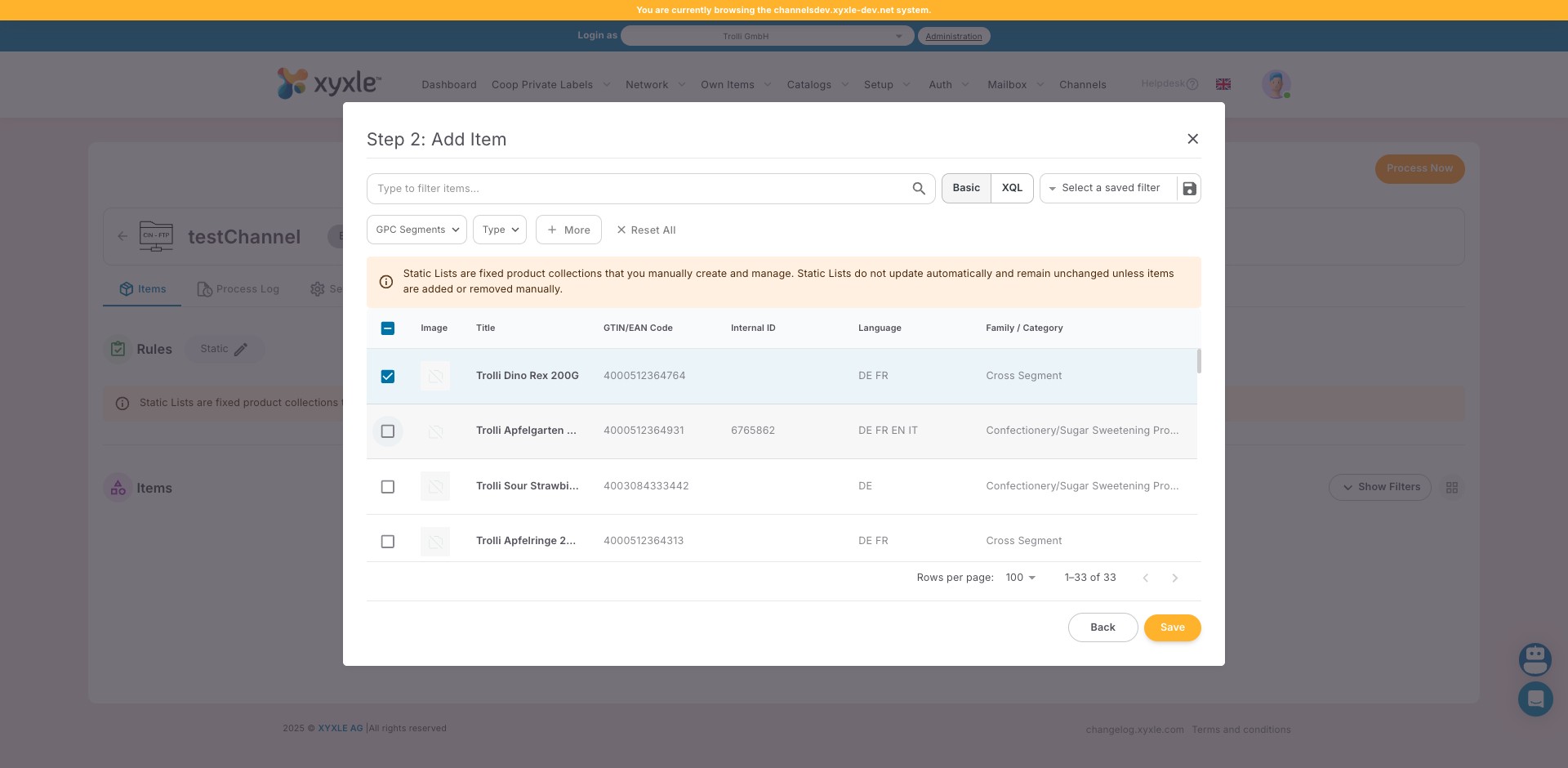Click the item table vertical scrollbar
This screenshot has width=1568, height=768.
1199,361
